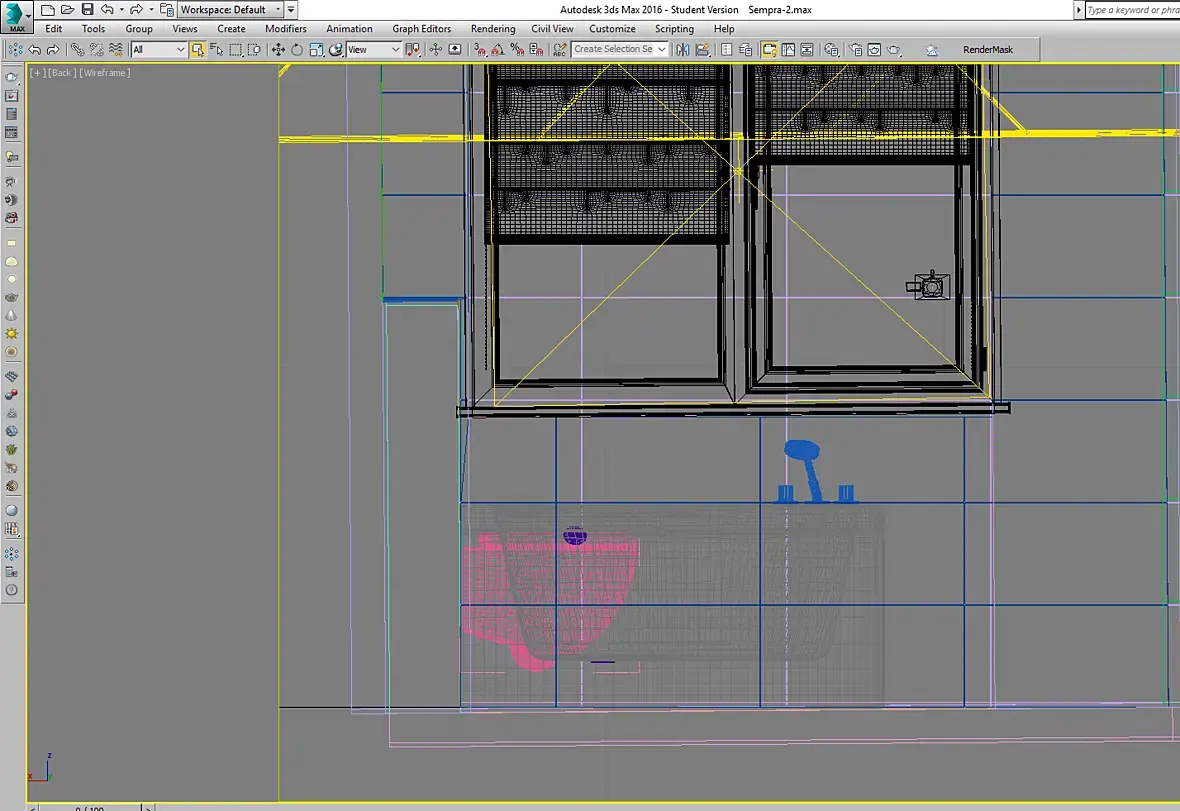
Task: Click the [Wireframe] shading label
Action: click(x=105, y=73)
